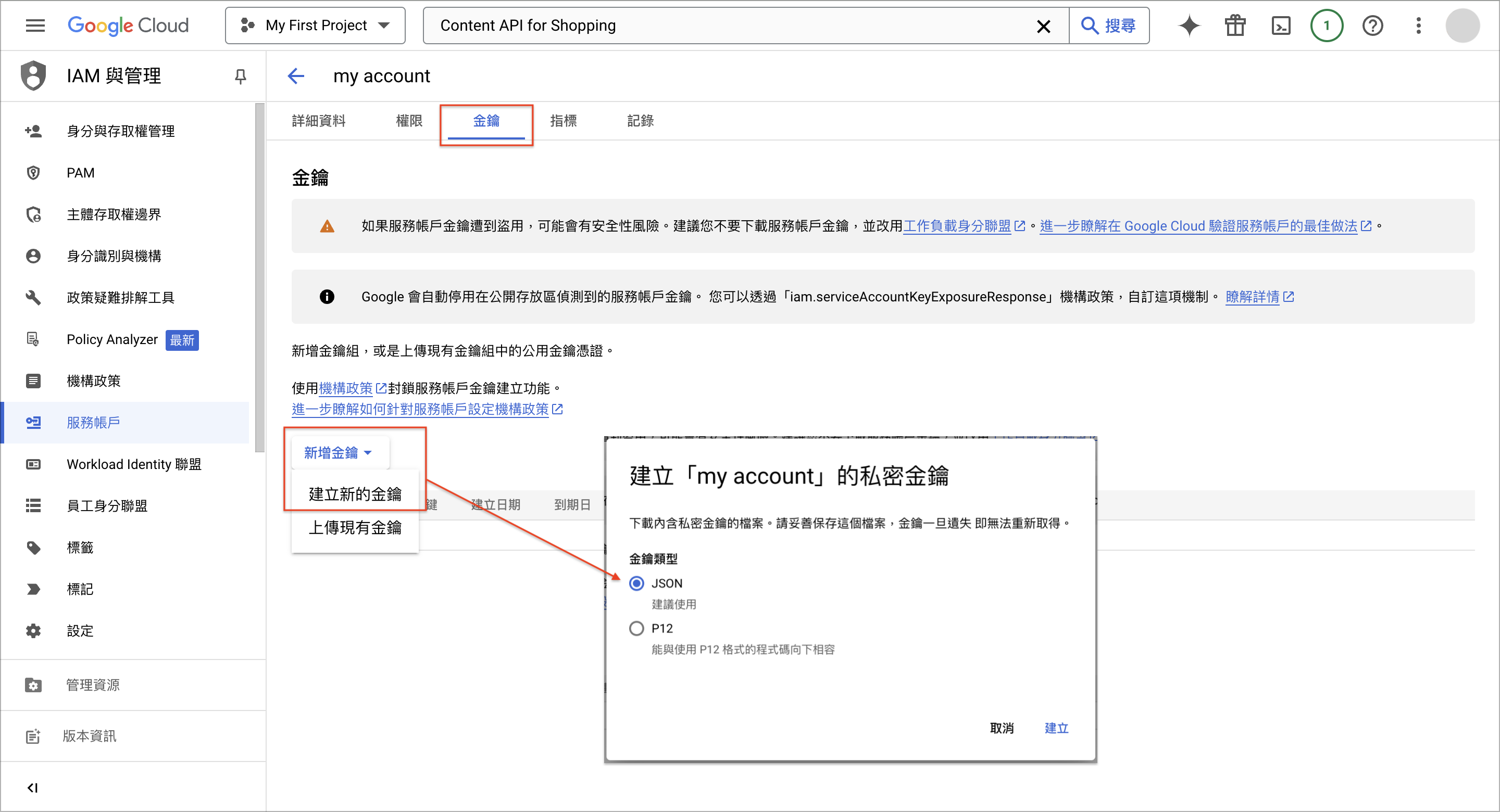Open Gemini AI assistant sparkle icon

(1189, 26)
